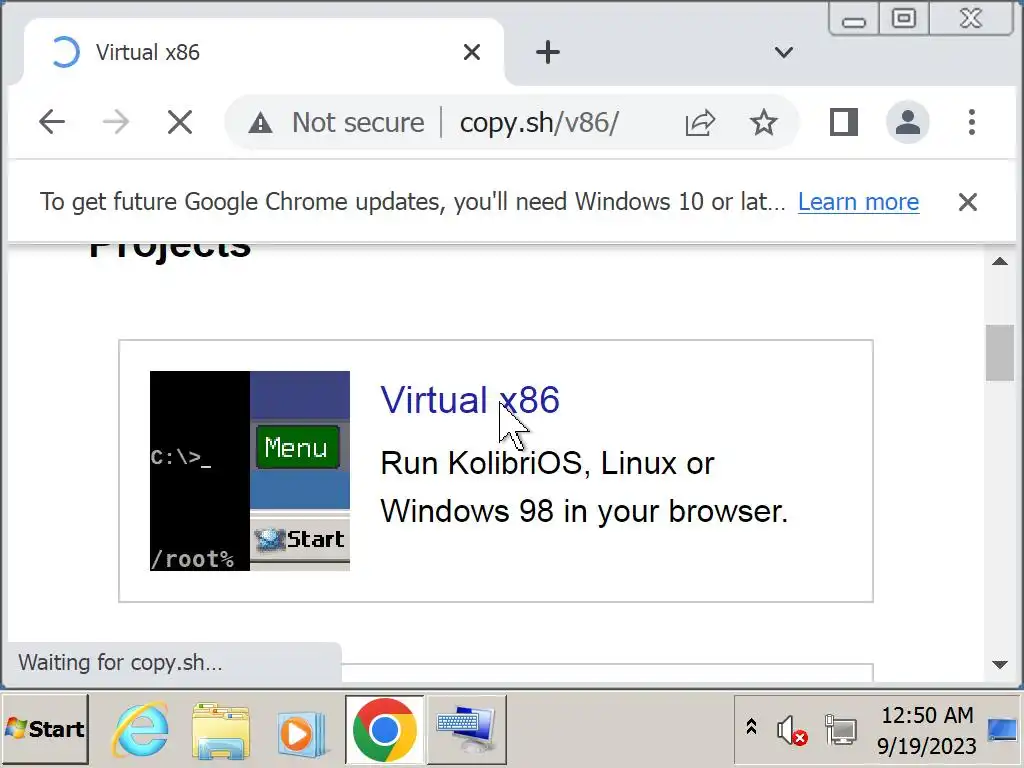Click the network tray icon
Image resolution: width=1024 pixels, height=768 pixels.
pyautogui.click(x=841, y=729)
